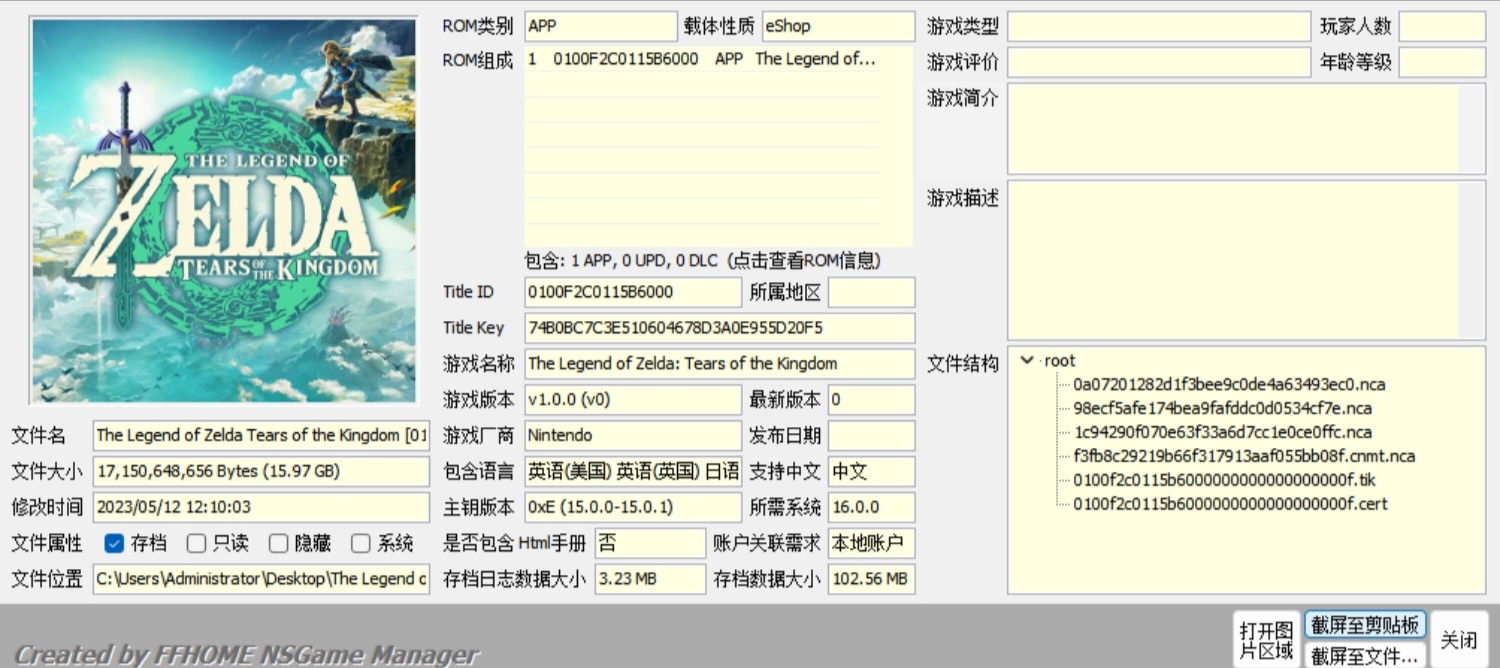Click the 截屏至剪贴板 button

pyautogui.click(x=1365, y=625)
